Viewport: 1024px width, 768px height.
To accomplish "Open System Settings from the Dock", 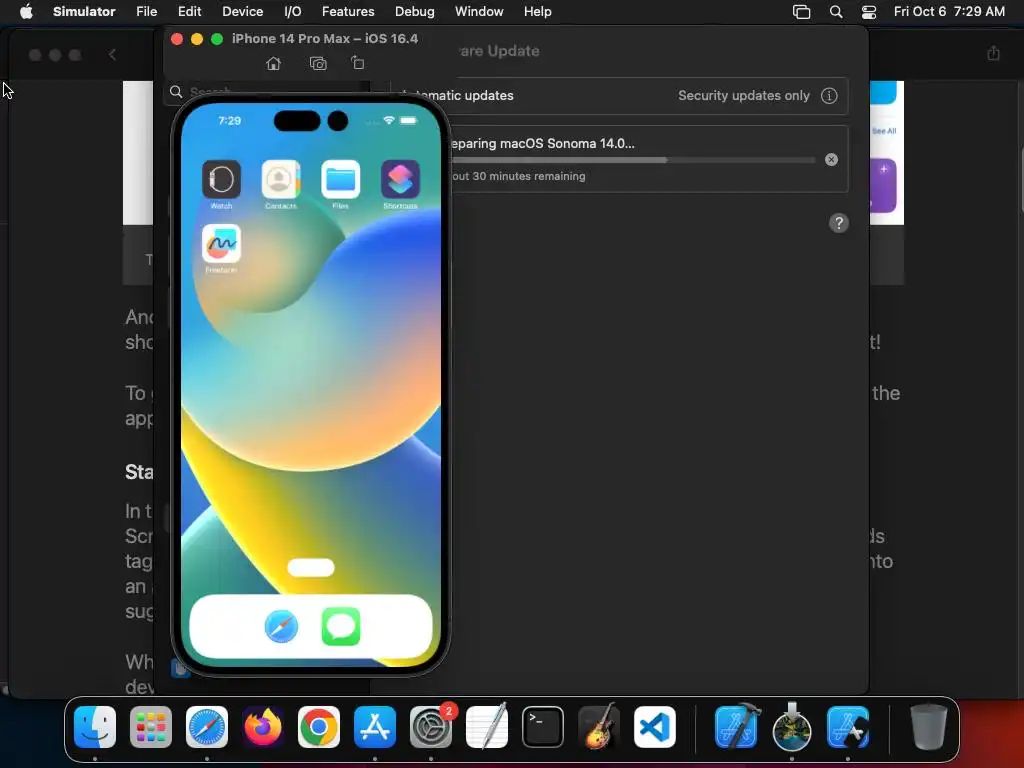I will [x=431, y=727].
